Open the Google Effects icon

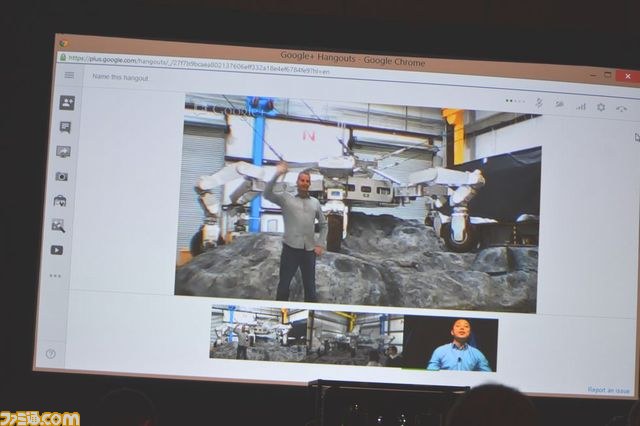tap(58, 225)
